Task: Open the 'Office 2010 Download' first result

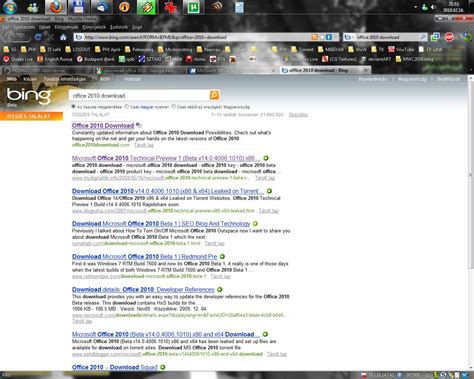Action: point(103,126)
